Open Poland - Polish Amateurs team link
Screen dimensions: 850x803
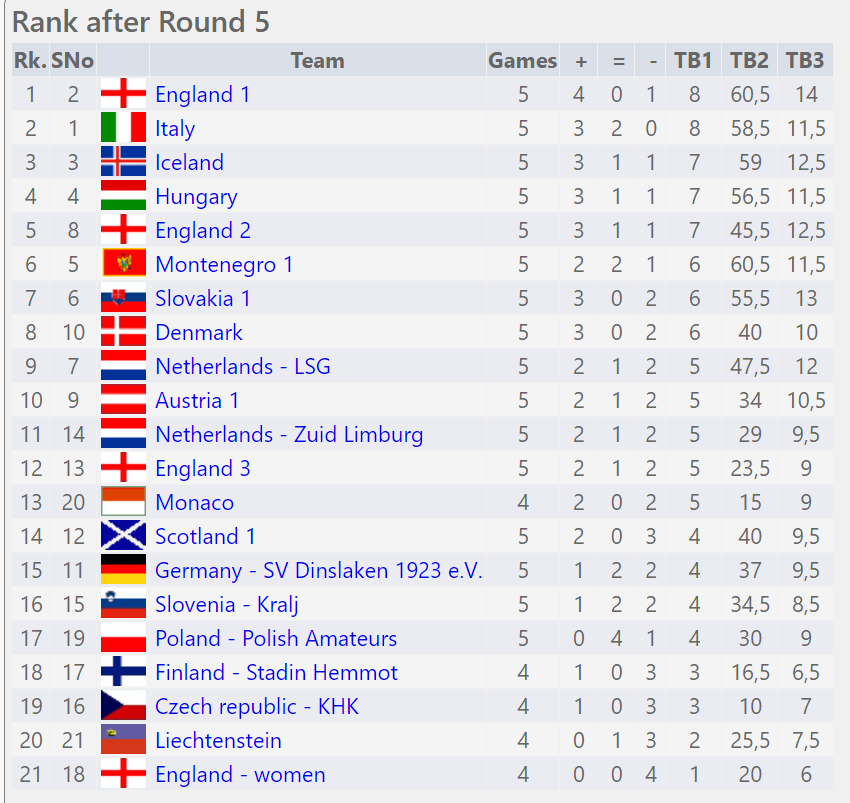click(275, 638)
